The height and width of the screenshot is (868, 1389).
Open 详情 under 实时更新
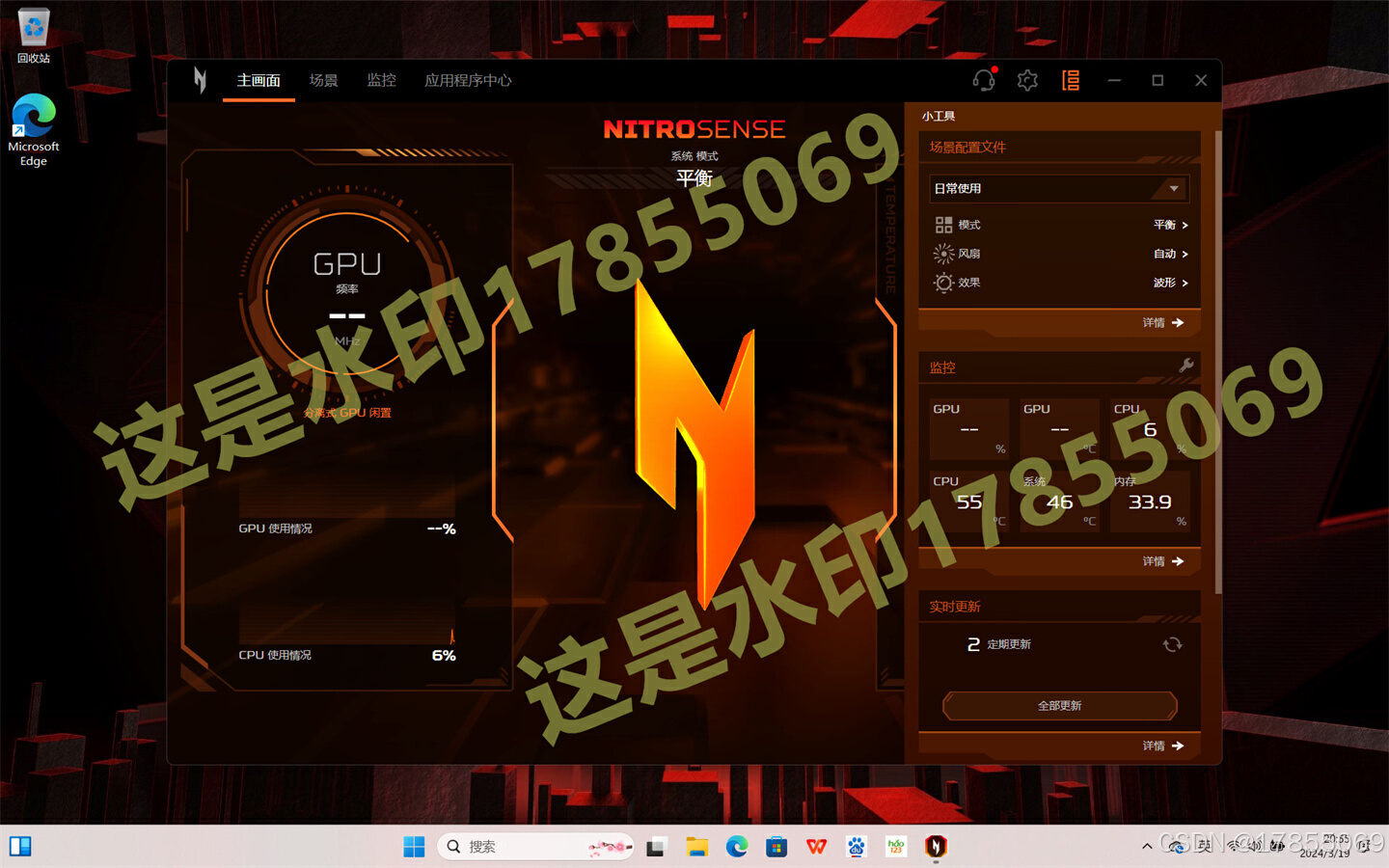click(x=1162, y=746)
